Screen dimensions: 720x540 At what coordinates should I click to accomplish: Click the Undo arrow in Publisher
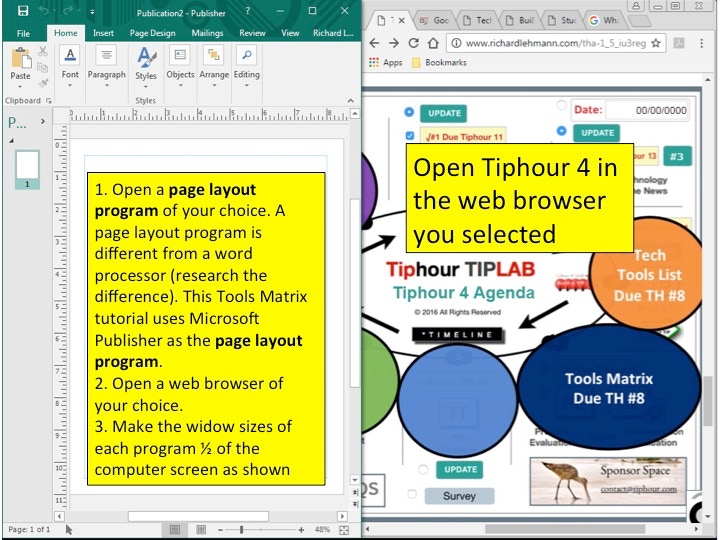(x=45, y=11)
